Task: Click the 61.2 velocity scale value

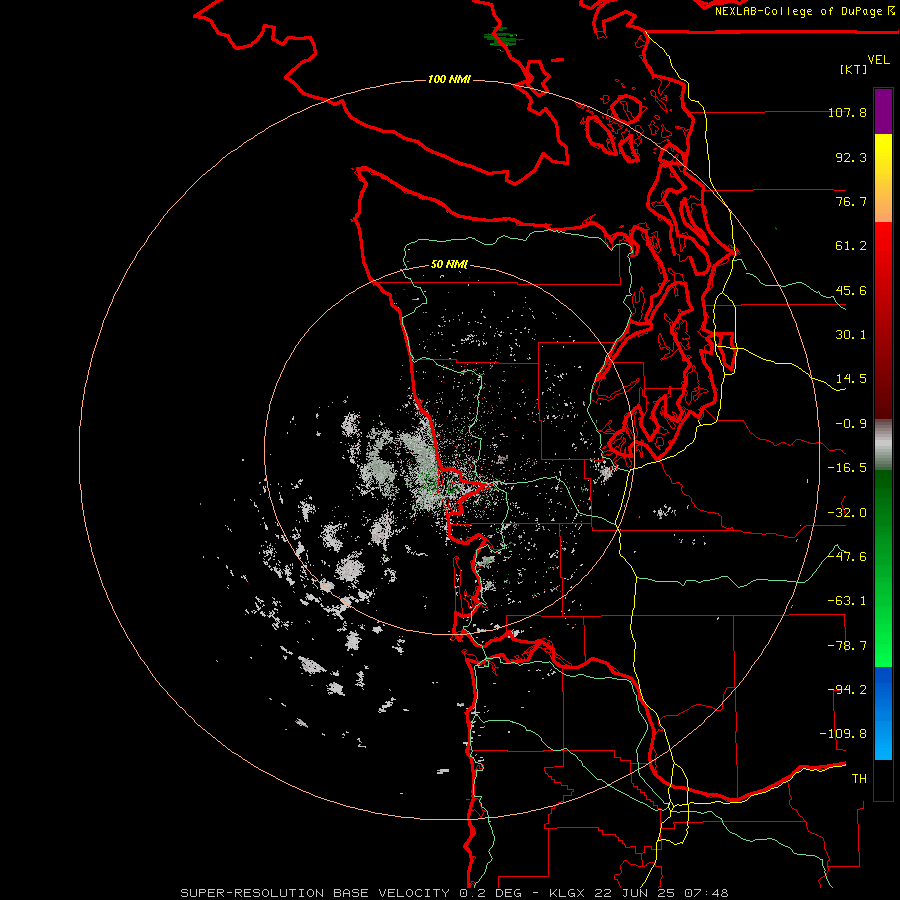Action: (851, 246)
